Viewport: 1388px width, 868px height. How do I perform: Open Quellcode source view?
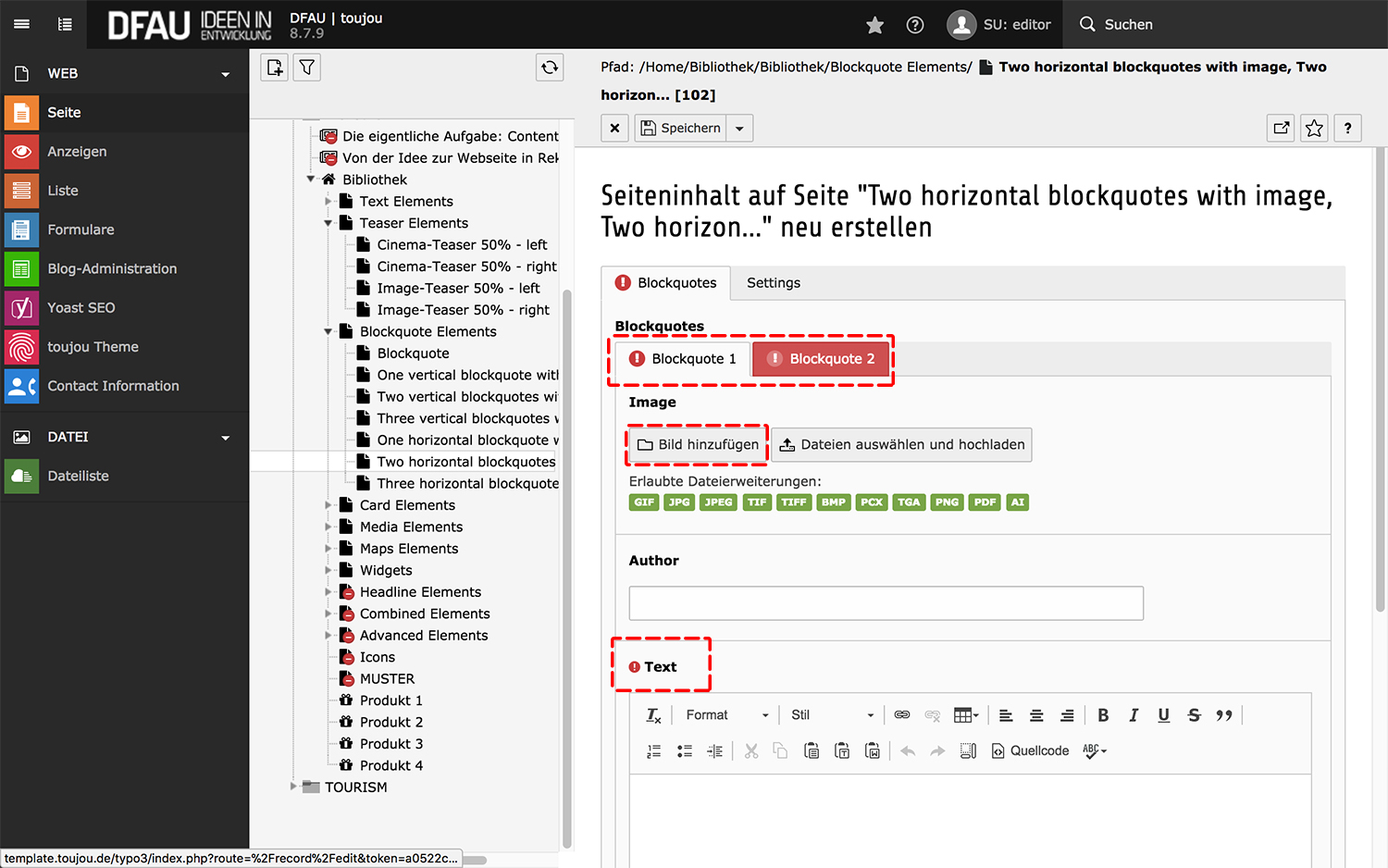coord(1030,751)
